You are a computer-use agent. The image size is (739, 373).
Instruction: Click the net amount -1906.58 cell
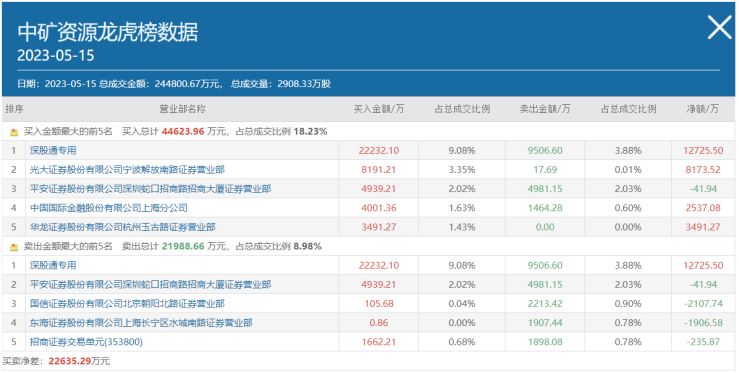[703, 323]
